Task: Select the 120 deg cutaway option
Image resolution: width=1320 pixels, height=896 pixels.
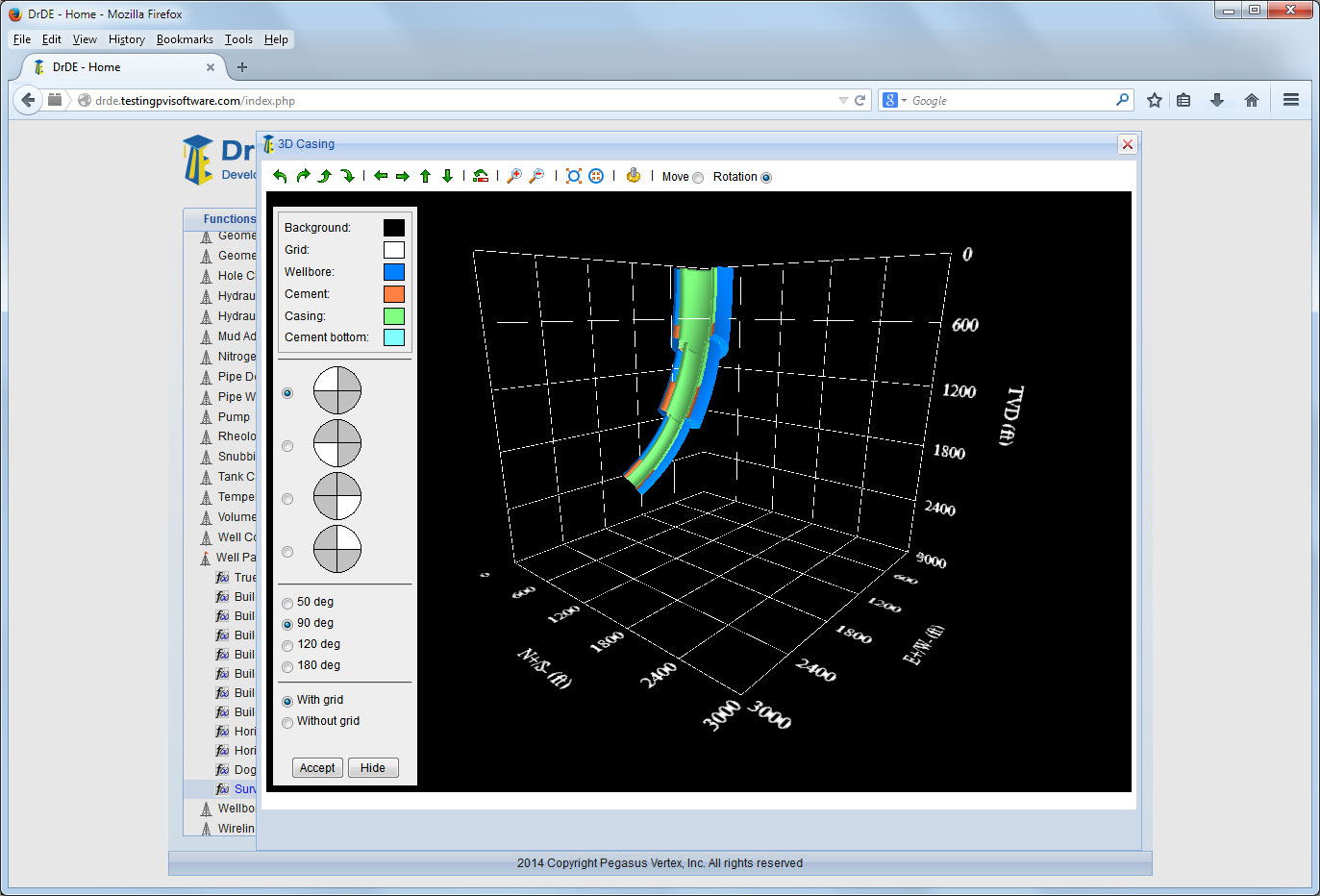Action: [x=287, y=646]
